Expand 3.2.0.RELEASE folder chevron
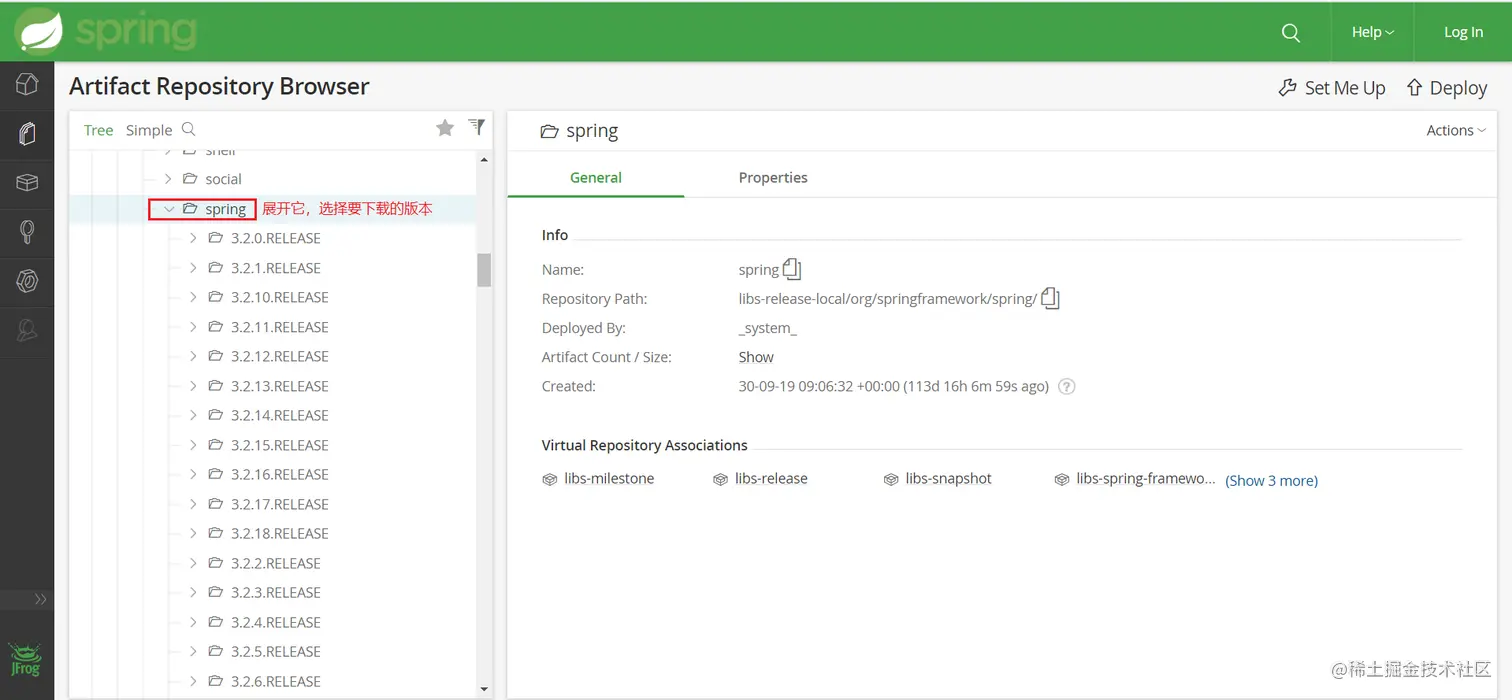This screenshot has height=700, width=1512. [x=193, y=238]
